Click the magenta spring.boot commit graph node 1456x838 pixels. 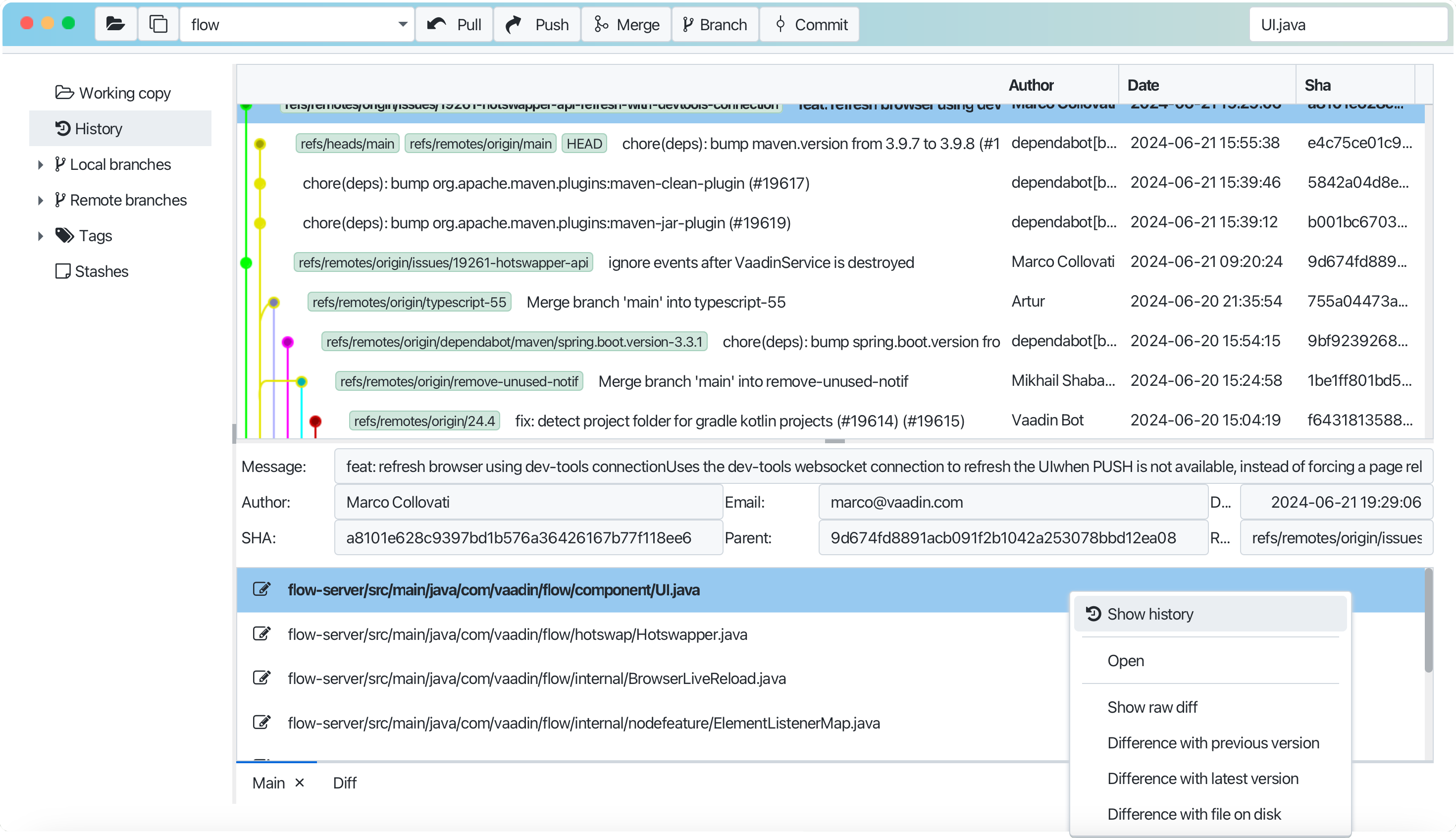pos(288,342)
